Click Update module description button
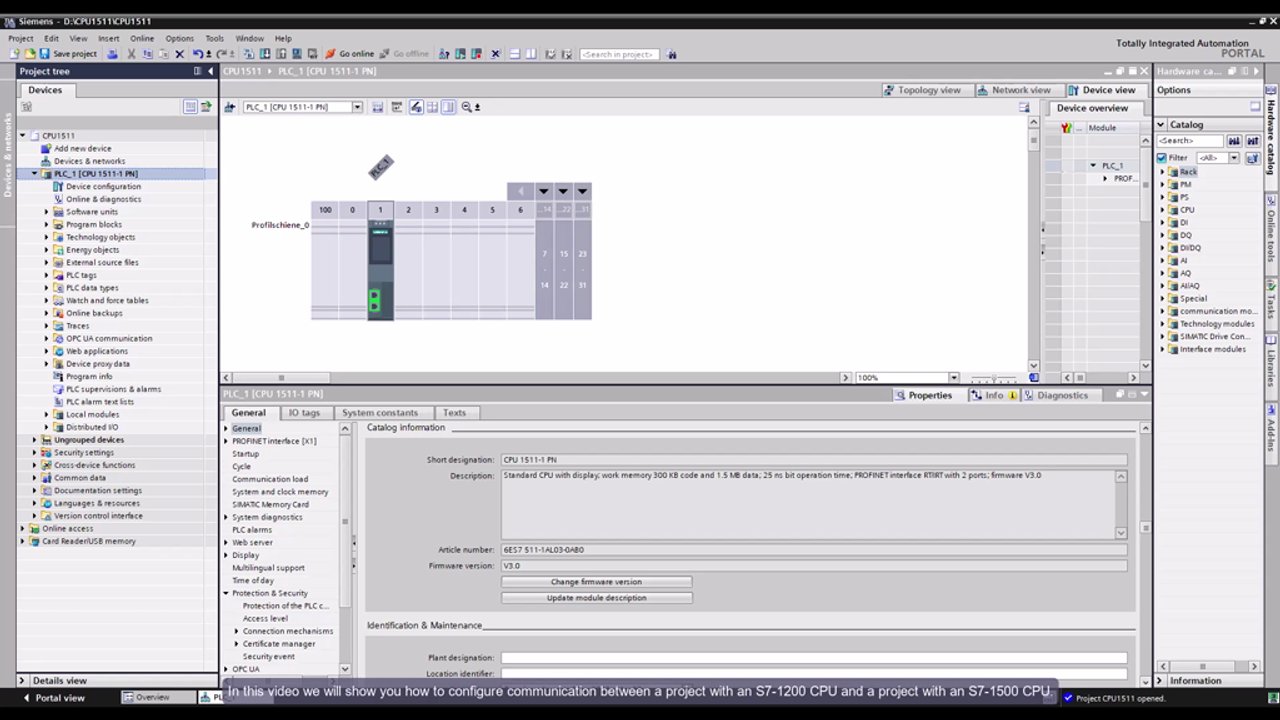 pyautogui.click(x=596, y=598)
